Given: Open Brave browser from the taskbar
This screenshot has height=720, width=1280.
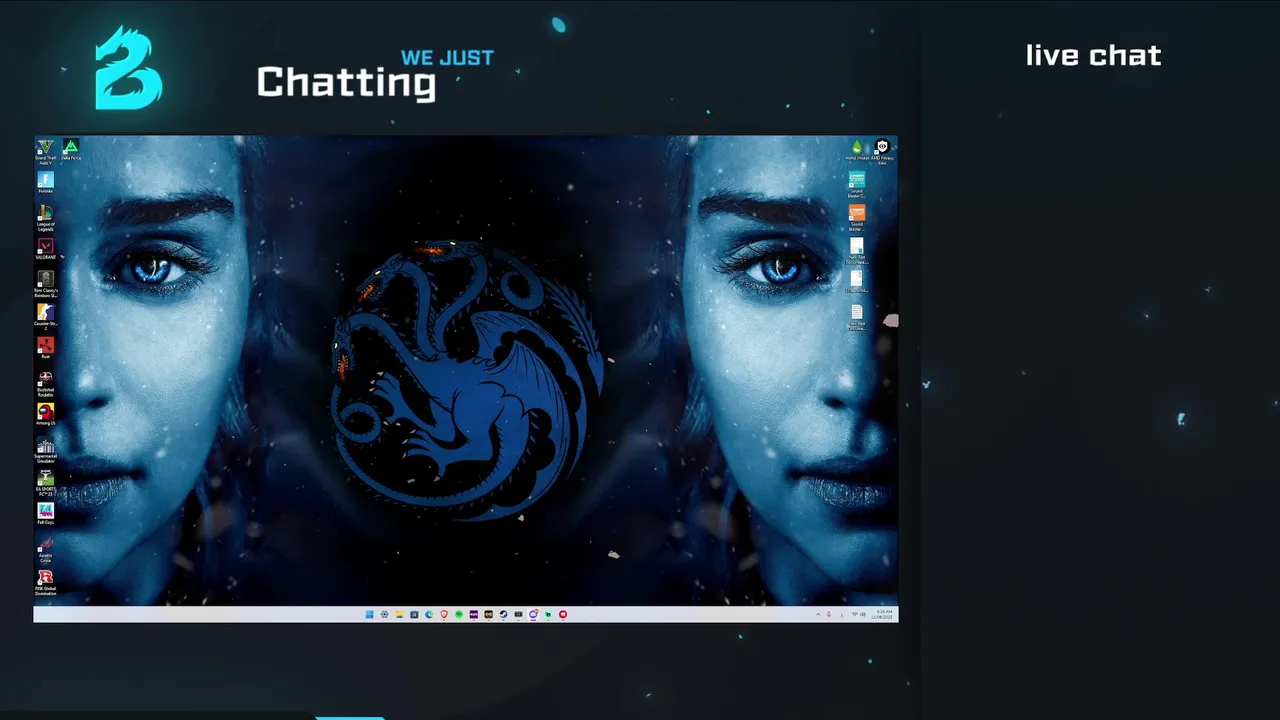Looking at the screenshot, I should click(444, 614).
